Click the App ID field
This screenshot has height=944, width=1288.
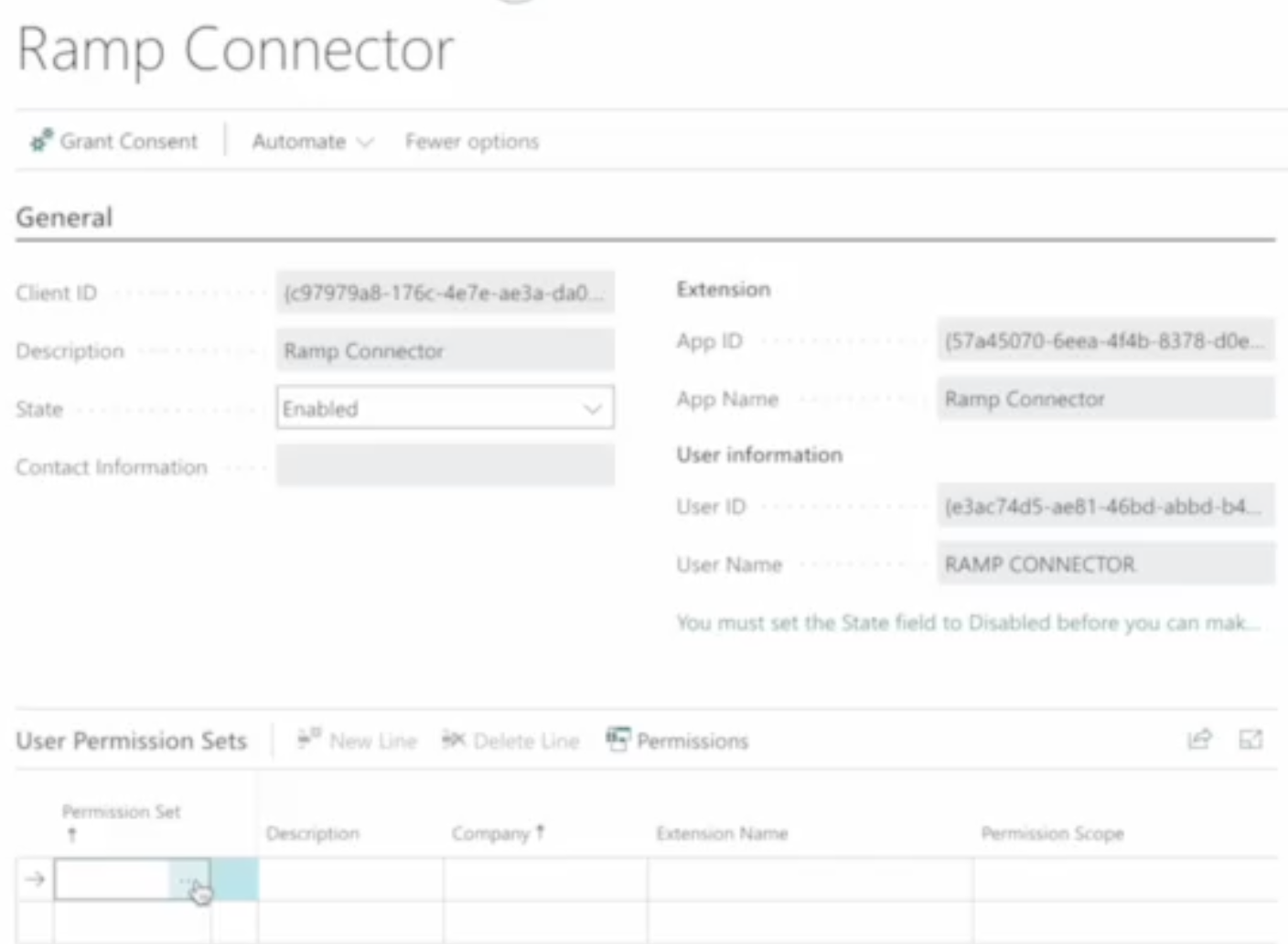click(x=1105, y=341)
